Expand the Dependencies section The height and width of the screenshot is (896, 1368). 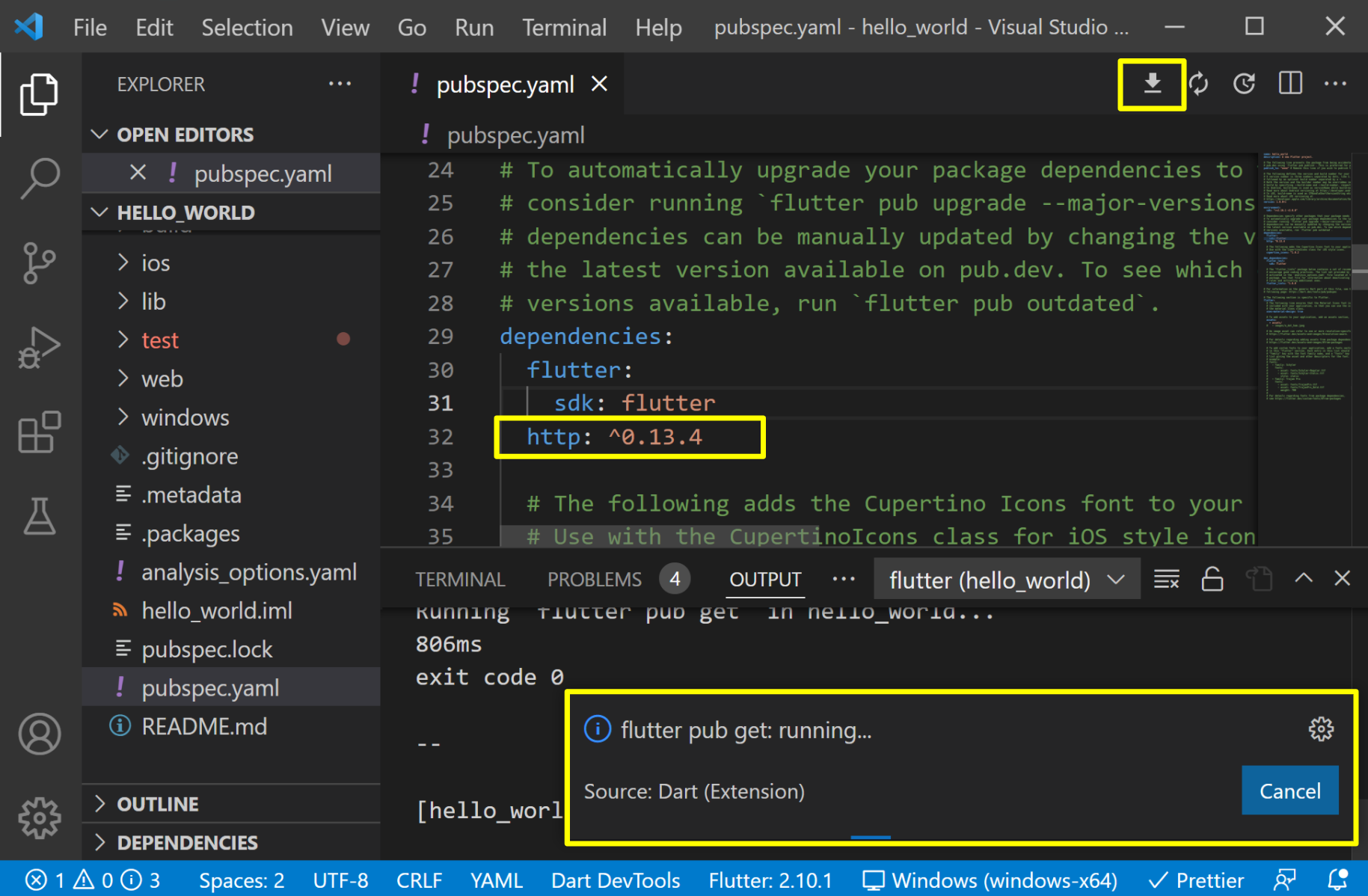pos(231,843)
